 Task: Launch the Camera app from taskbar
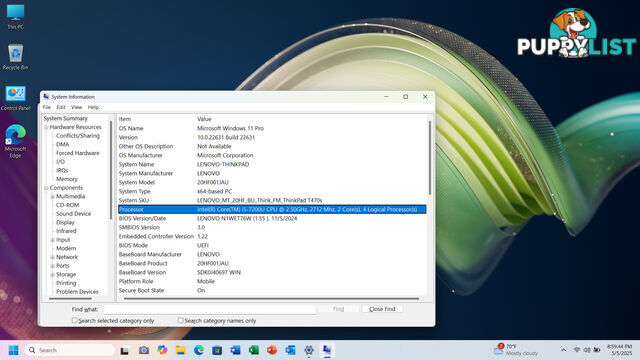tap(144, 350)
